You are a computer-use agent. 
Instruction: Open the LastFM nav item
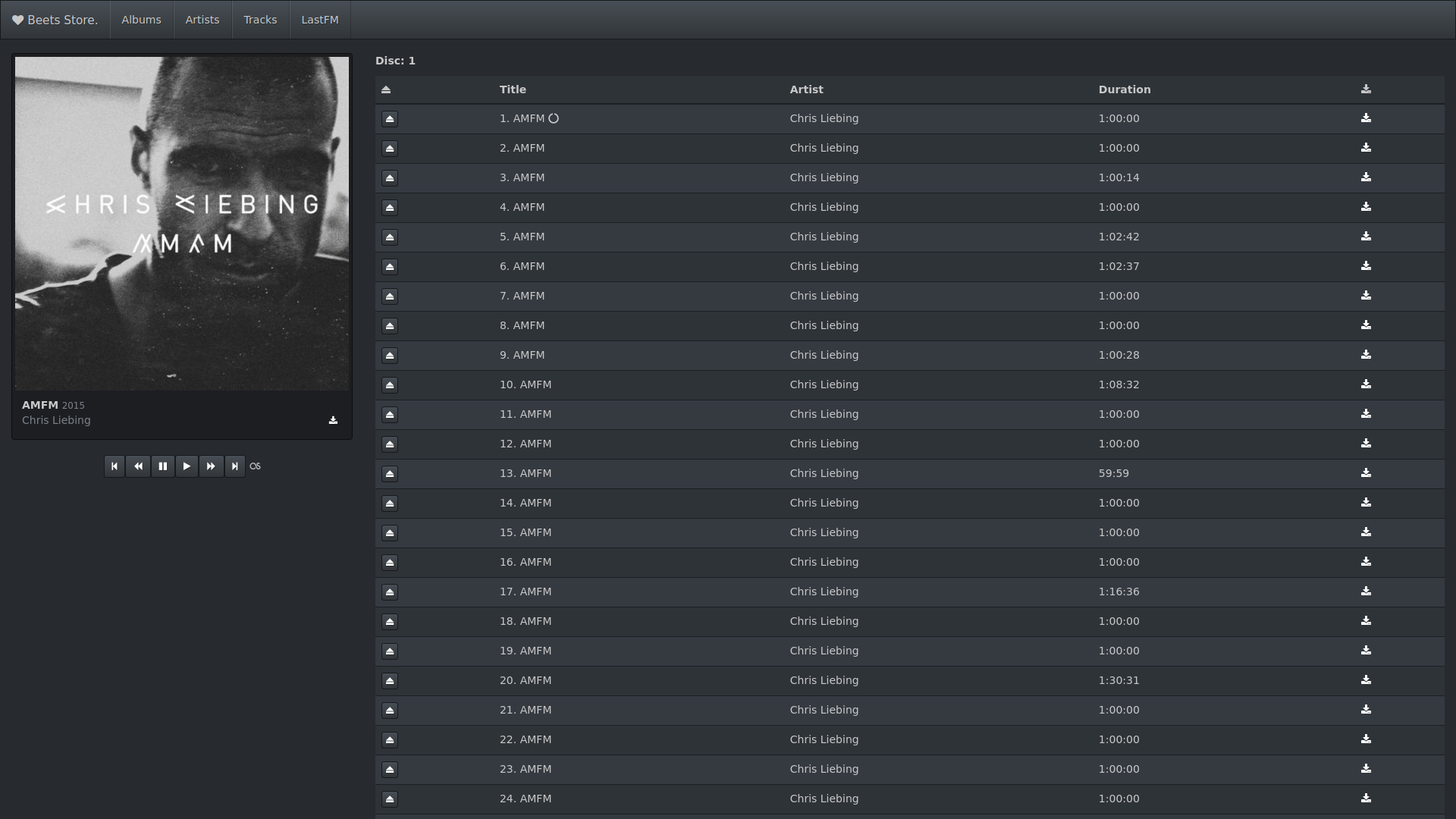click(320, 20)
